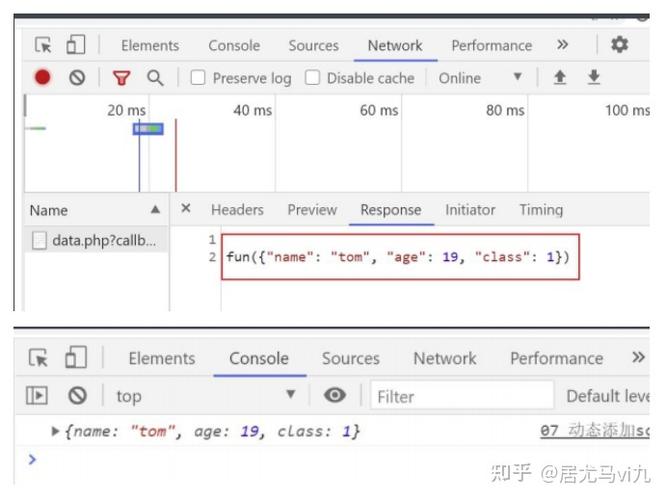Create live expression with eye icon
This screenshot has height=500, width=667.
pos(335,395)
